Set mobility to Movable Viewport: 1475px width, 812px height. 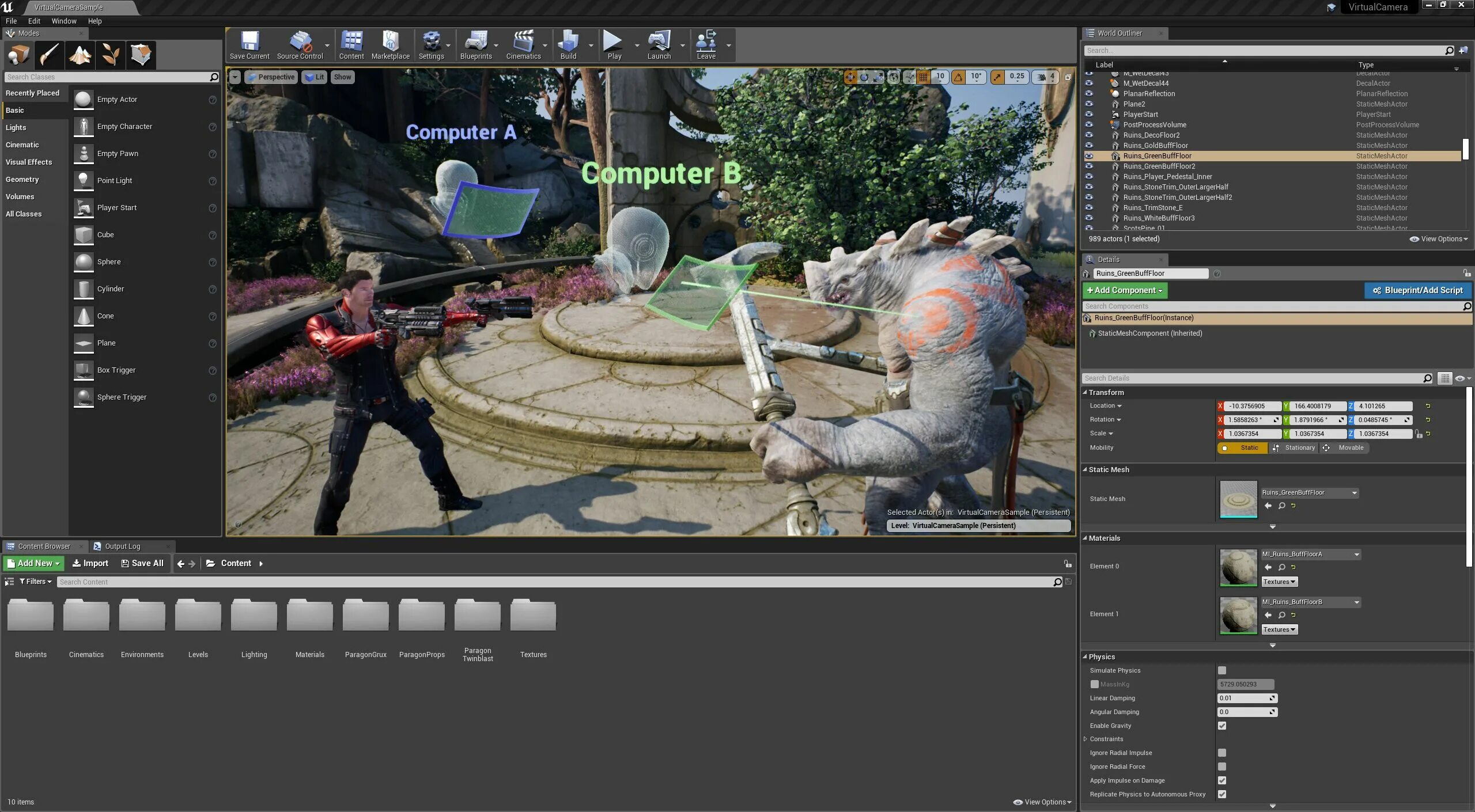tap(1345, 447)
